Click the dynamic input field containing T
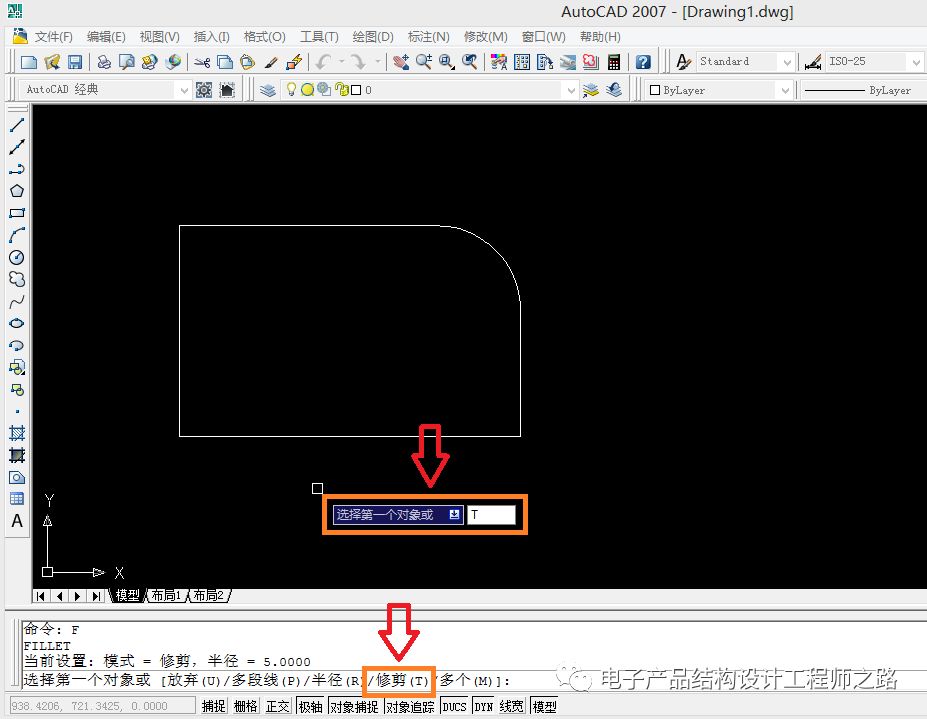 (x=491, y=514)
